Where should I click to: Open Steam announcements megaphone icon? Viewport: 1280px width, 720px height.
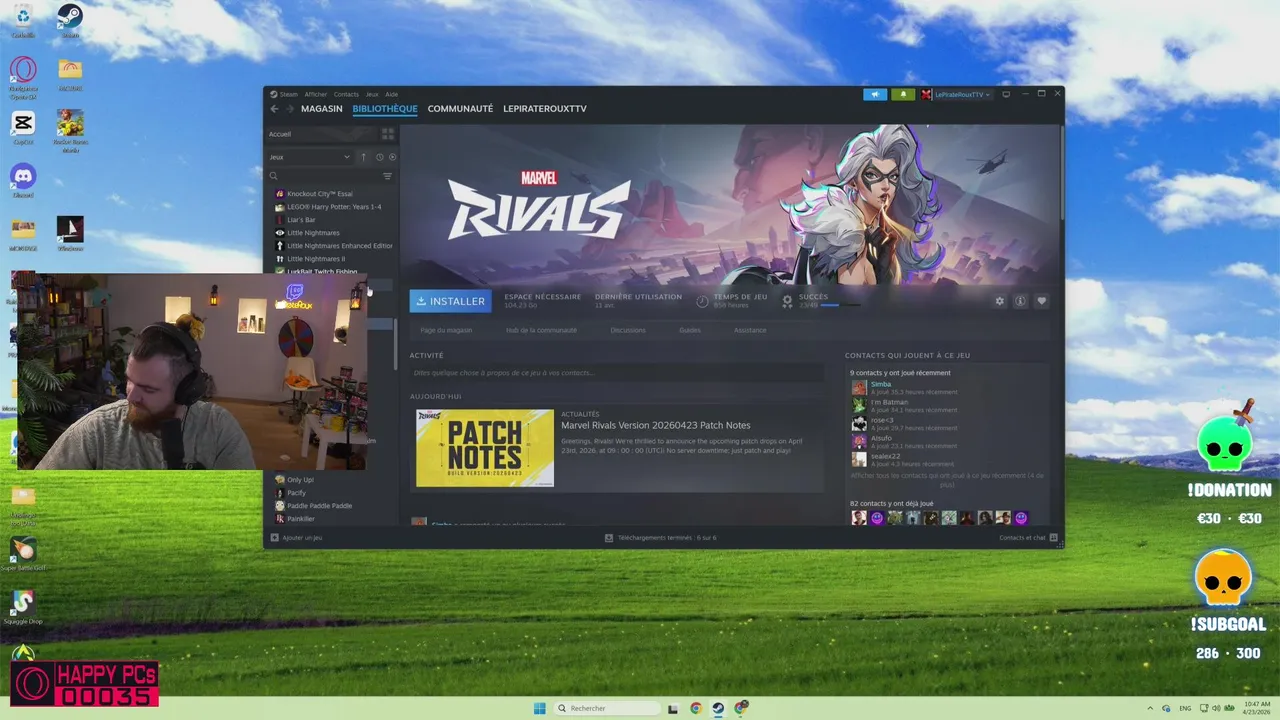coord(875,94)
